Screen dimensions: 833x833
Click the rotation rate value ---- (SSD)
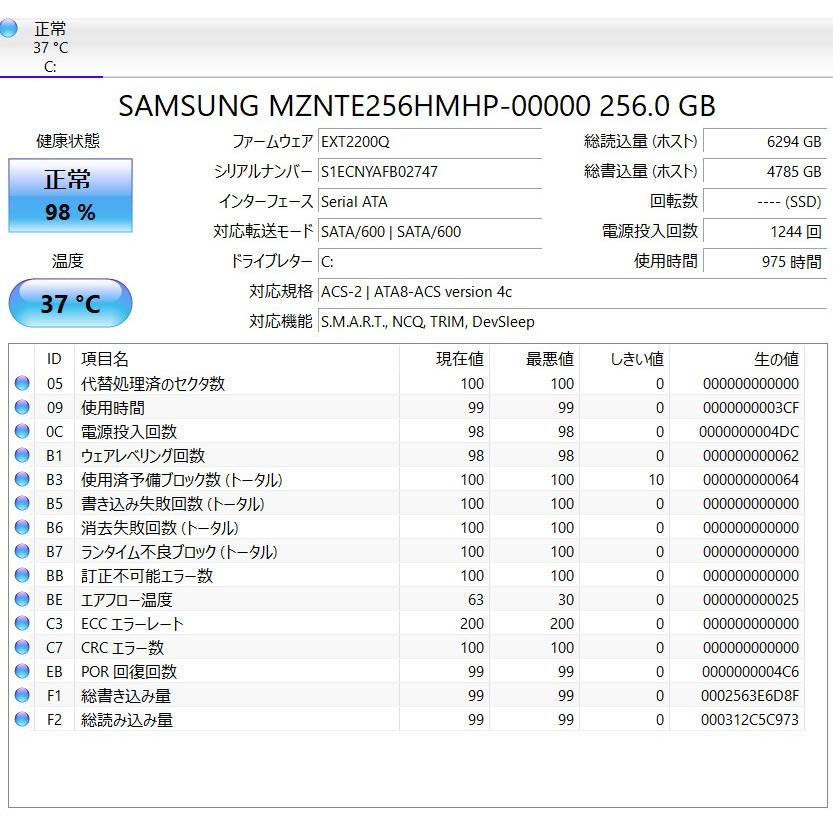764,202
